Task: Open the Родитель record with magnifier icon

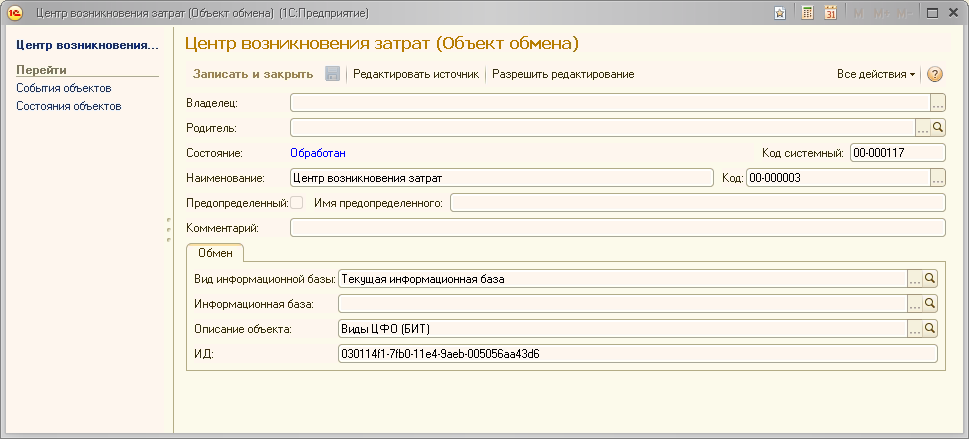Action: 938,127
